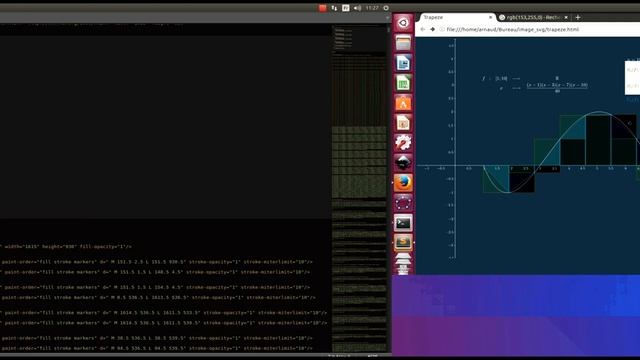The height and width of the screenshot is (360, 640).
Task: Open the Files manager in dock
Action: (x=403, y=43)
